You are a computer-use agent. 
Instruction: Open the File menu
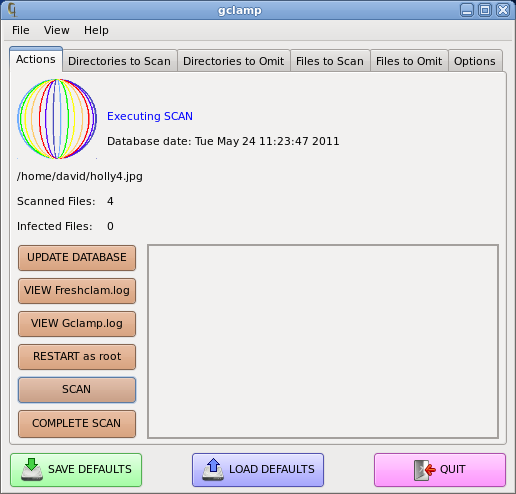coord(21,30)
